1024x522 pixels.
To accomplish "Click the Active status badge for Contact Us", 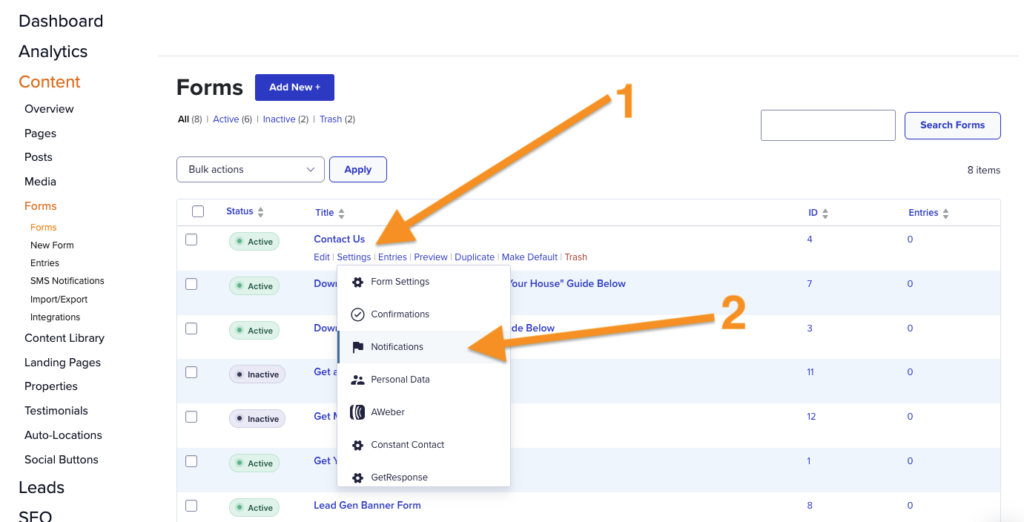I will pos(254,242).
